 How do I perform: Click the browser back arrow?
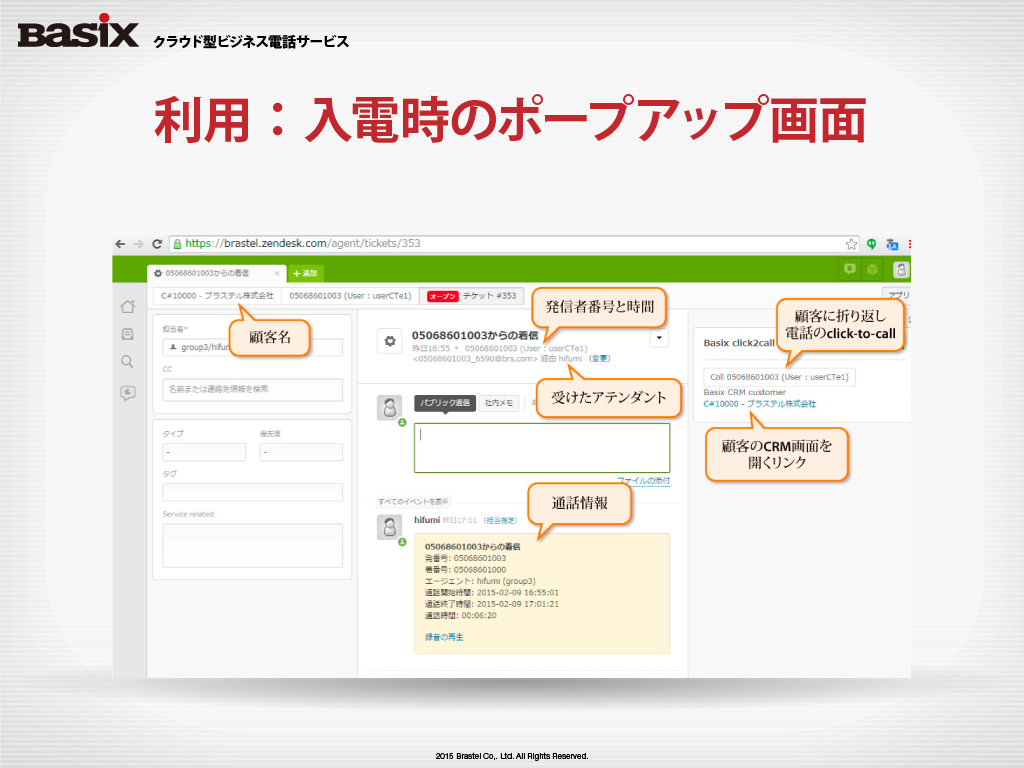[x=121, y=243]
